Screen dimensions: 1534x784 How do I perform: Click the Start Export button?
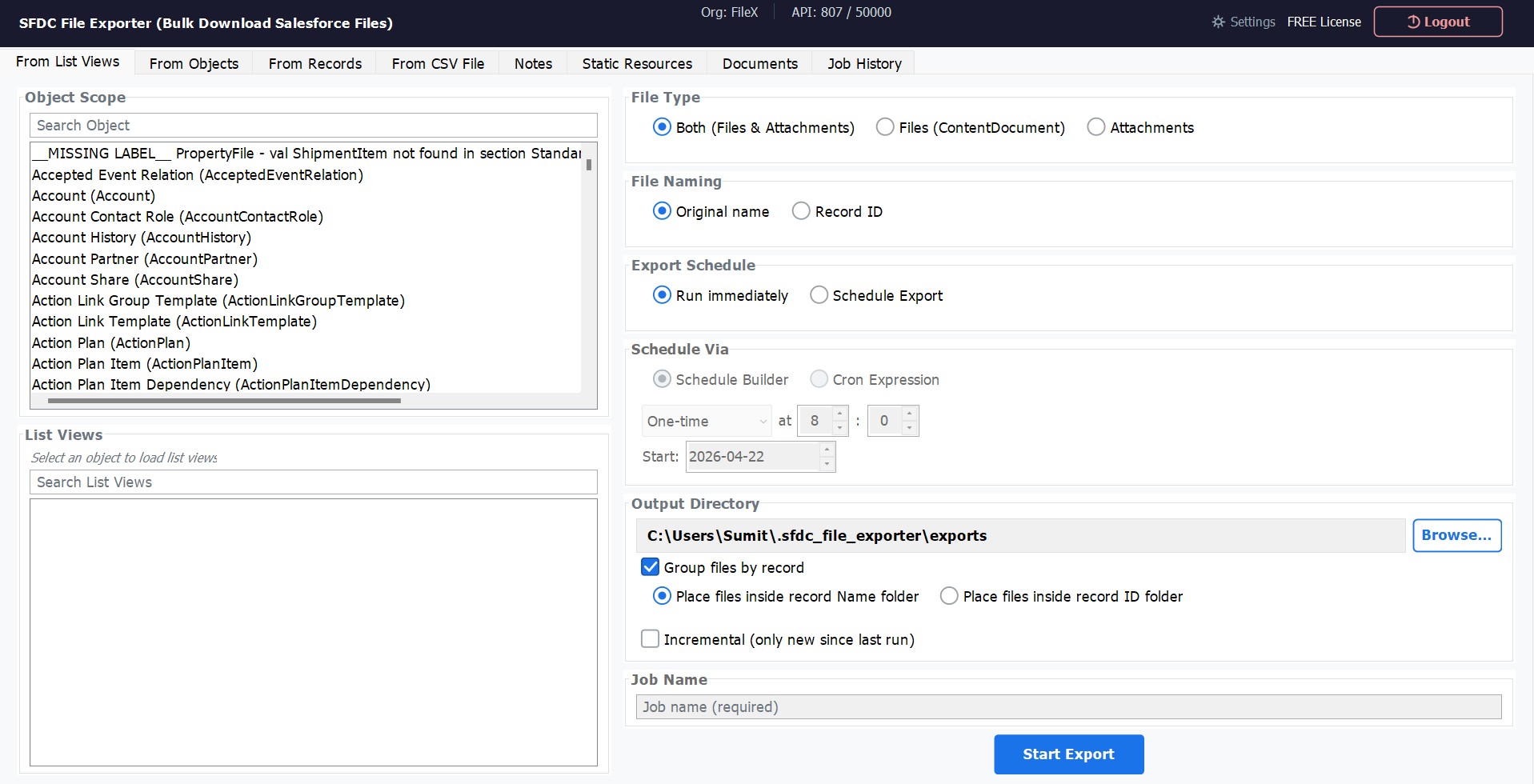[1069, 754]
